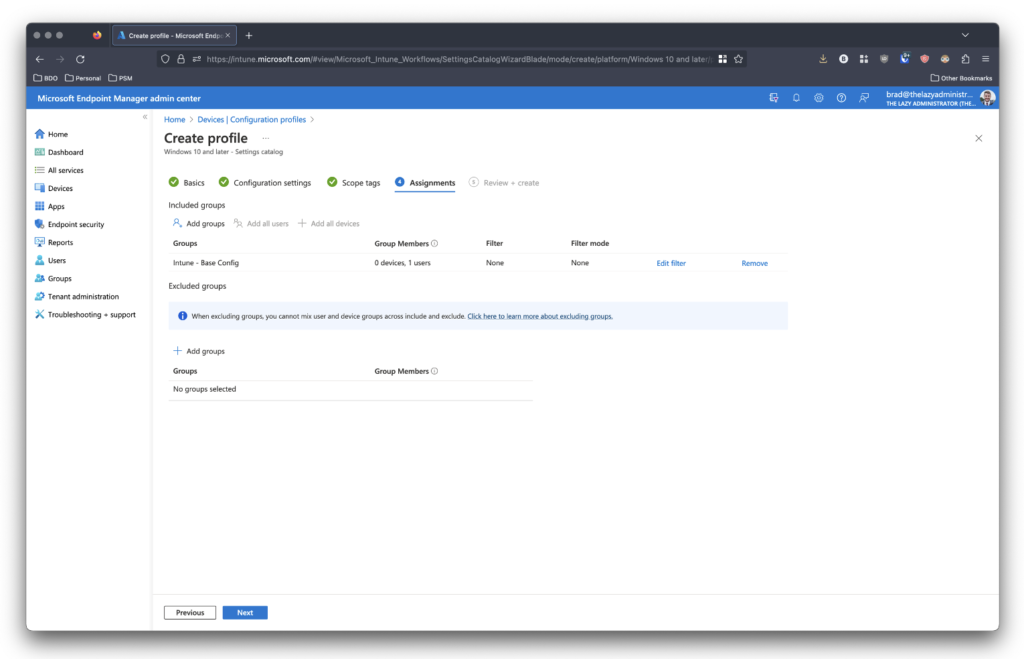Switch to the Basics step
The height and width of the screenshot is (659, 1024).
[x=186, y=183]
